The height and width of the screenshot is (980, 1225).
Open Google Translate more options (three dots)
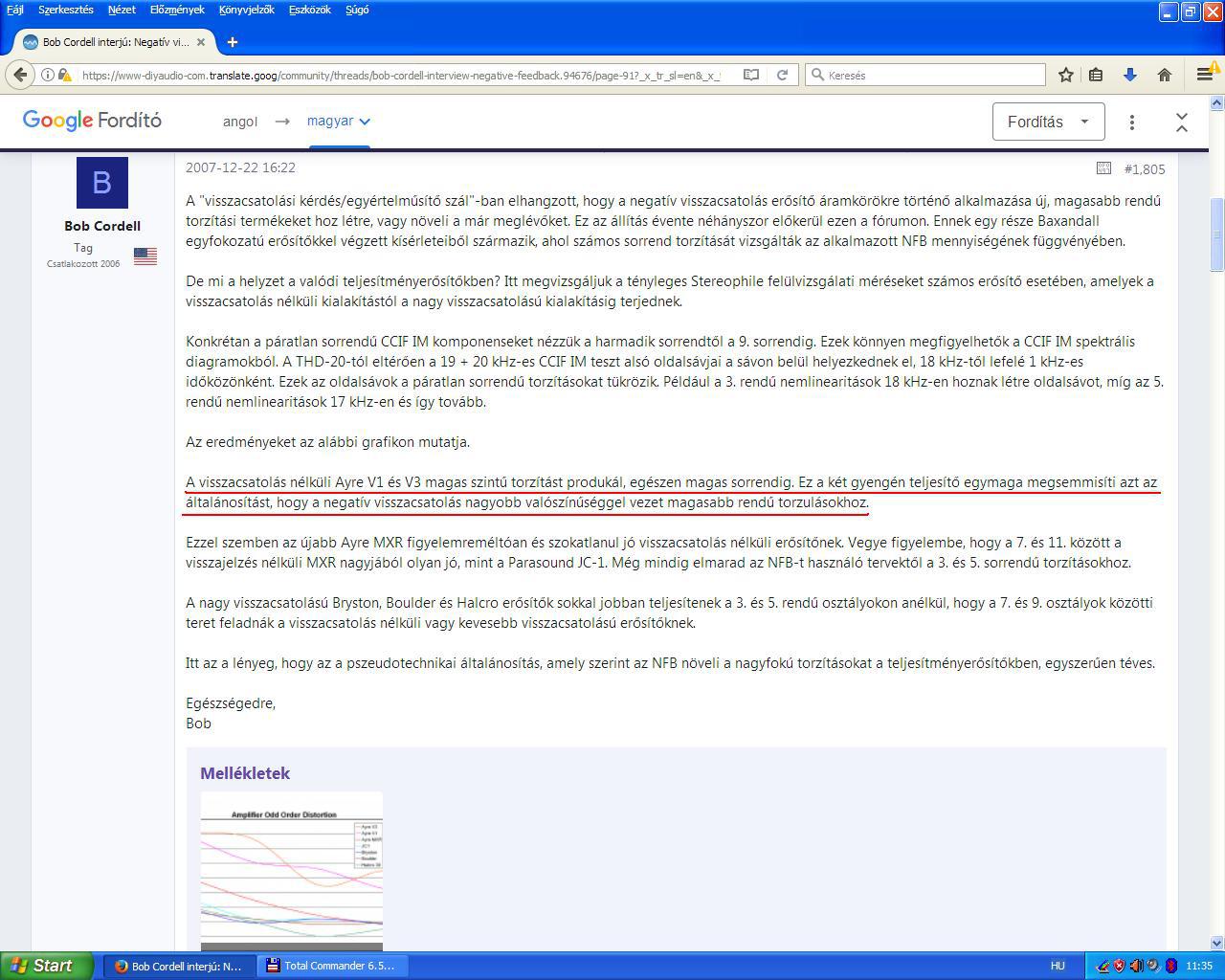pos(1132,122)
